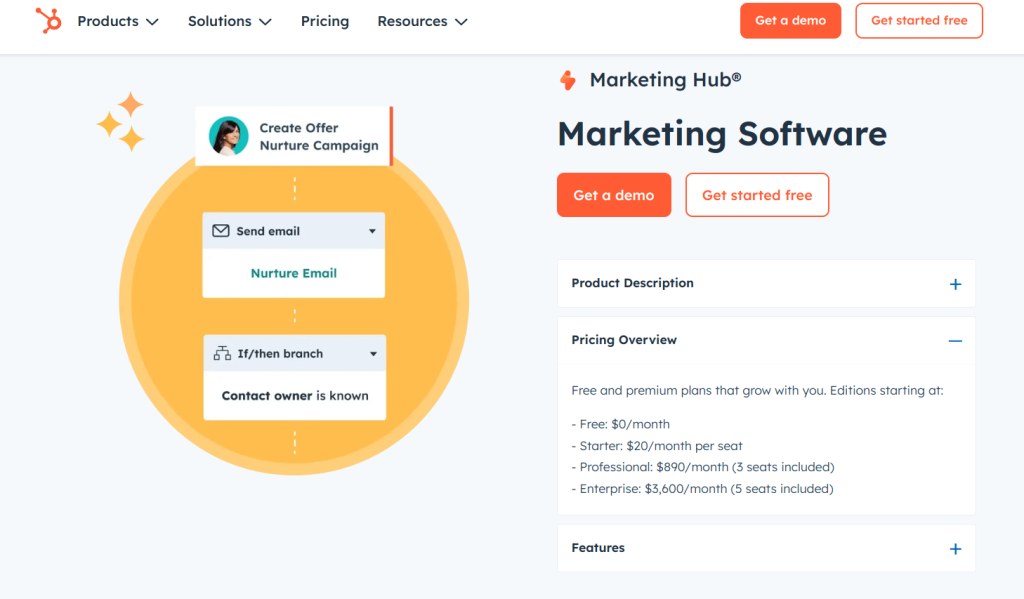
Task: Click the branch icon beside If/then branch
Action: click(222, 353)
